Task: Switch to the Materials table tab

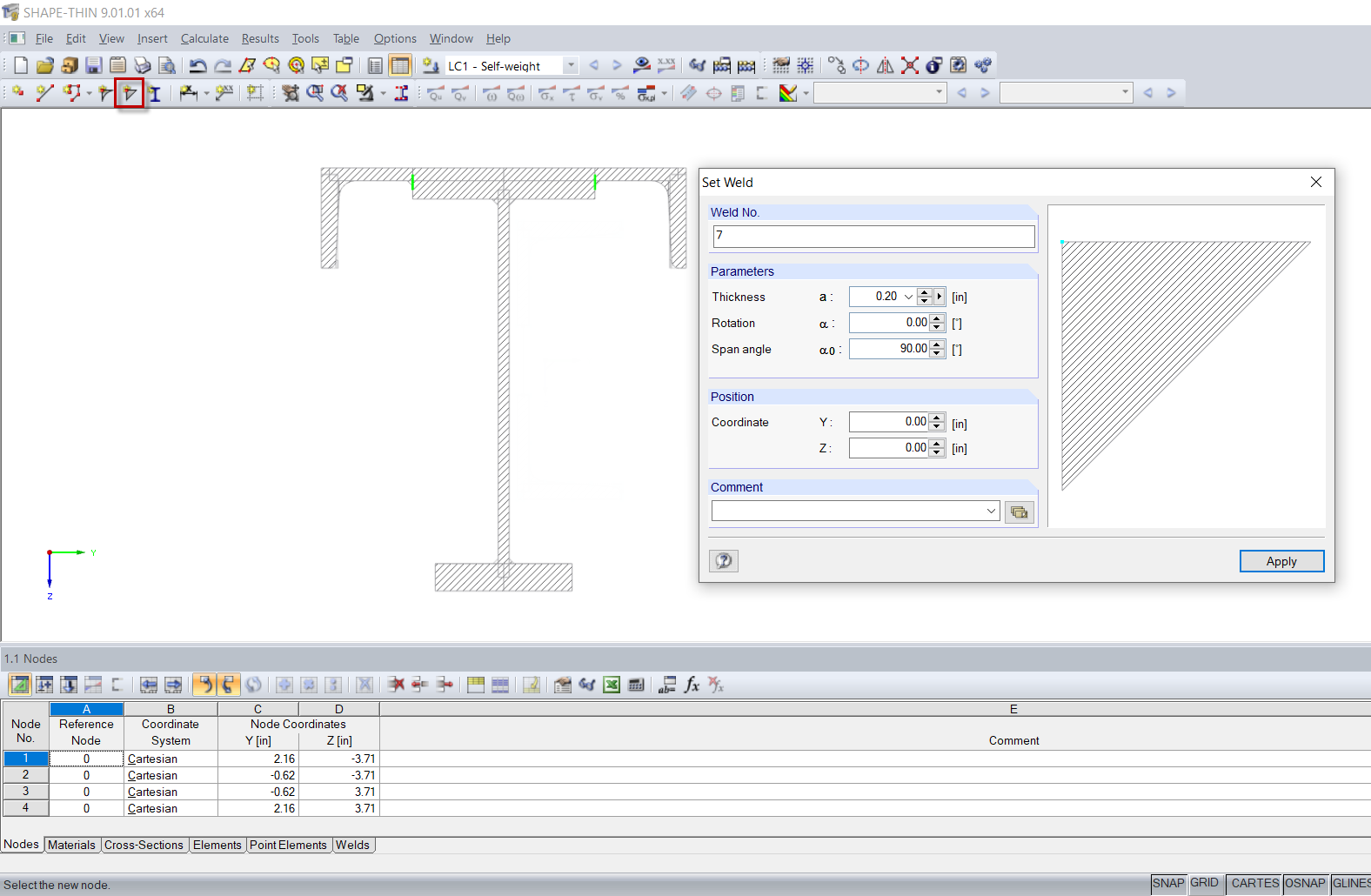Action: coord(71,845)
